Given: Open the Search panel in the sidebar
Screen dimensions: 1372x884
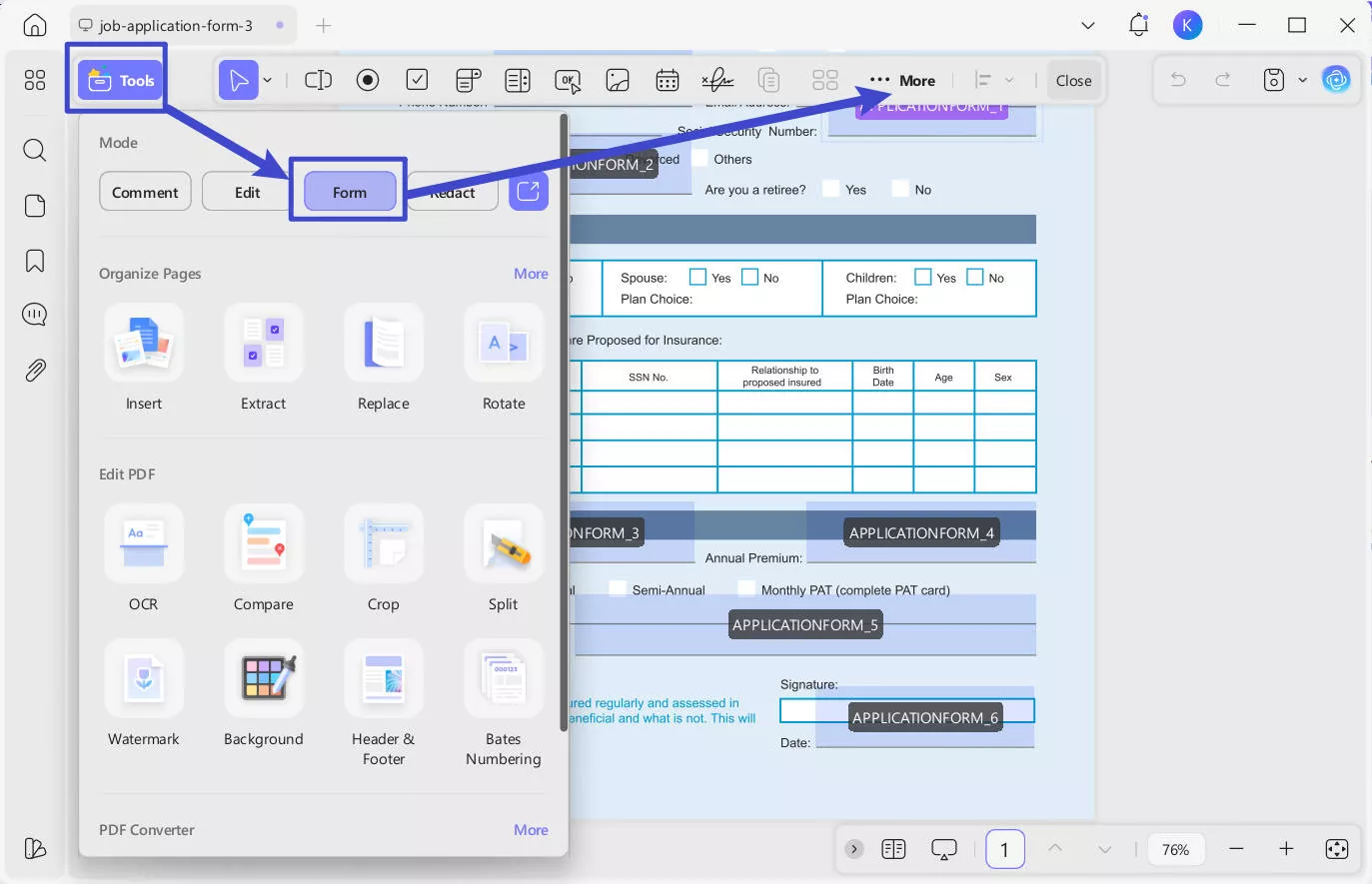Looking at the screenshot, I should [x=34, y=150].
